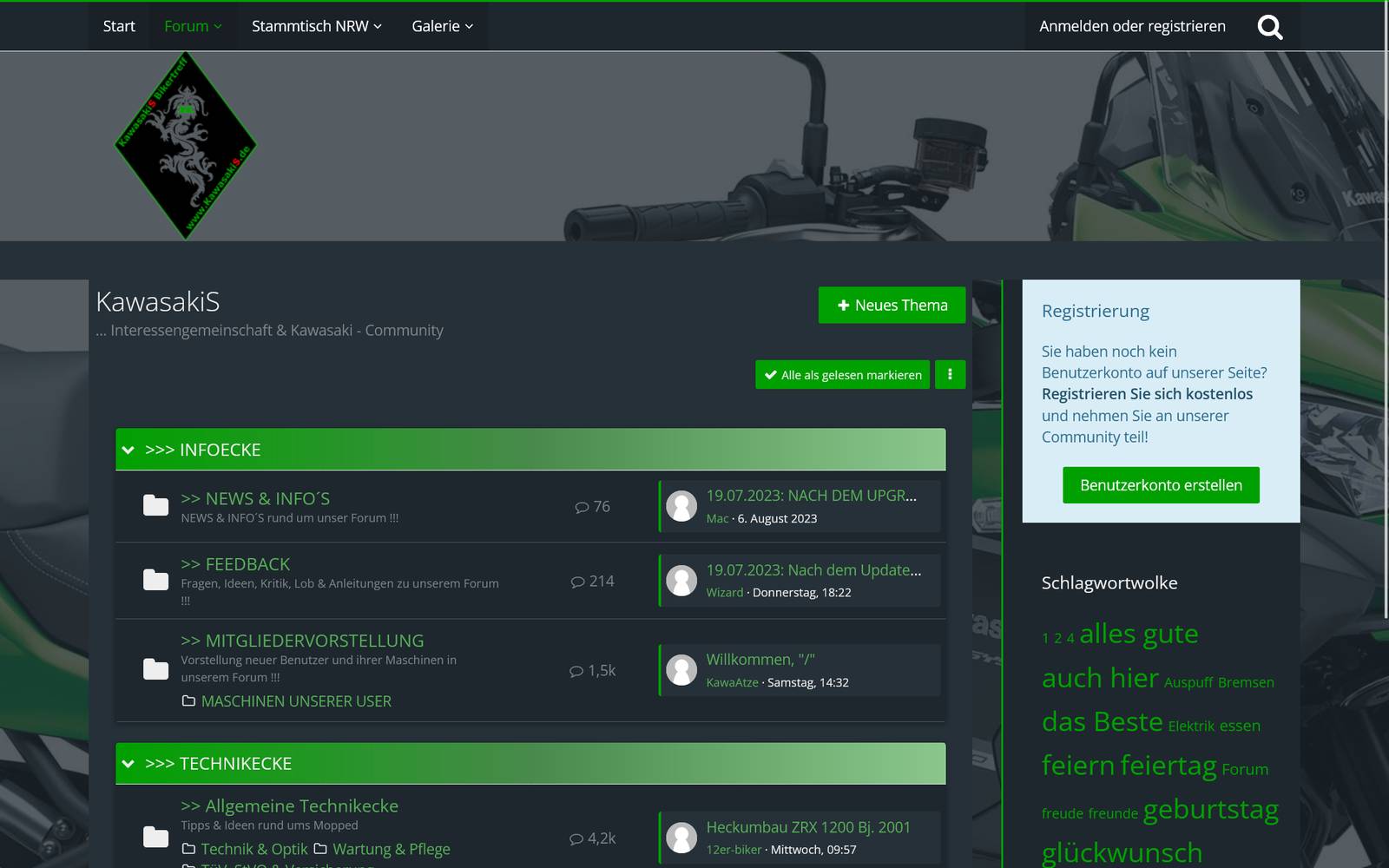Viewport: 1389px width, 868px height.
Task: Select tag essen in cloud
Action: pos(1240,726)
